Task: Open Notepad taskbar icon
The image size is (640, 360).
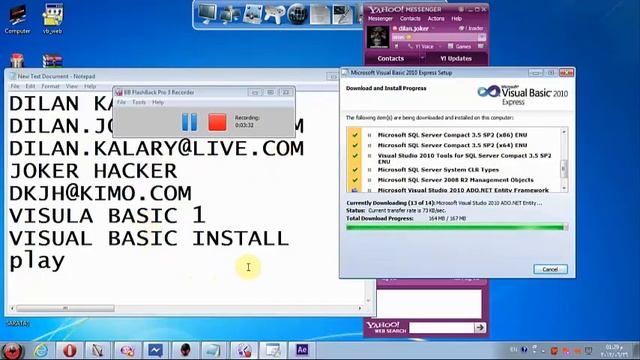Action: [x=213, y=351]
